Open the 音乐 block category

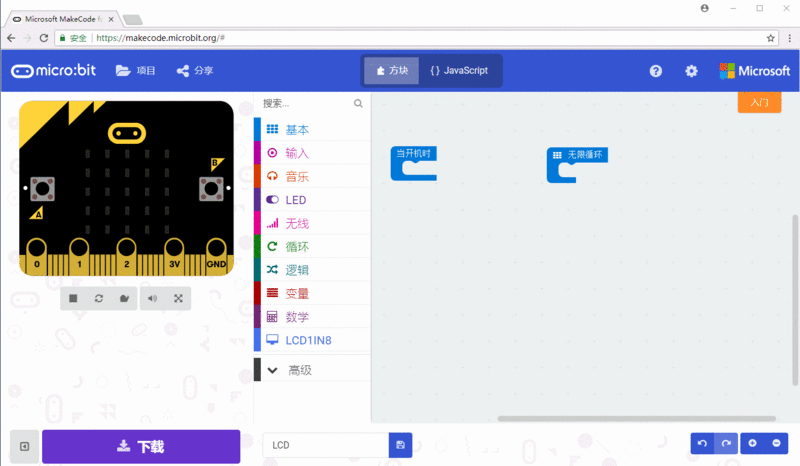[312, 177]
